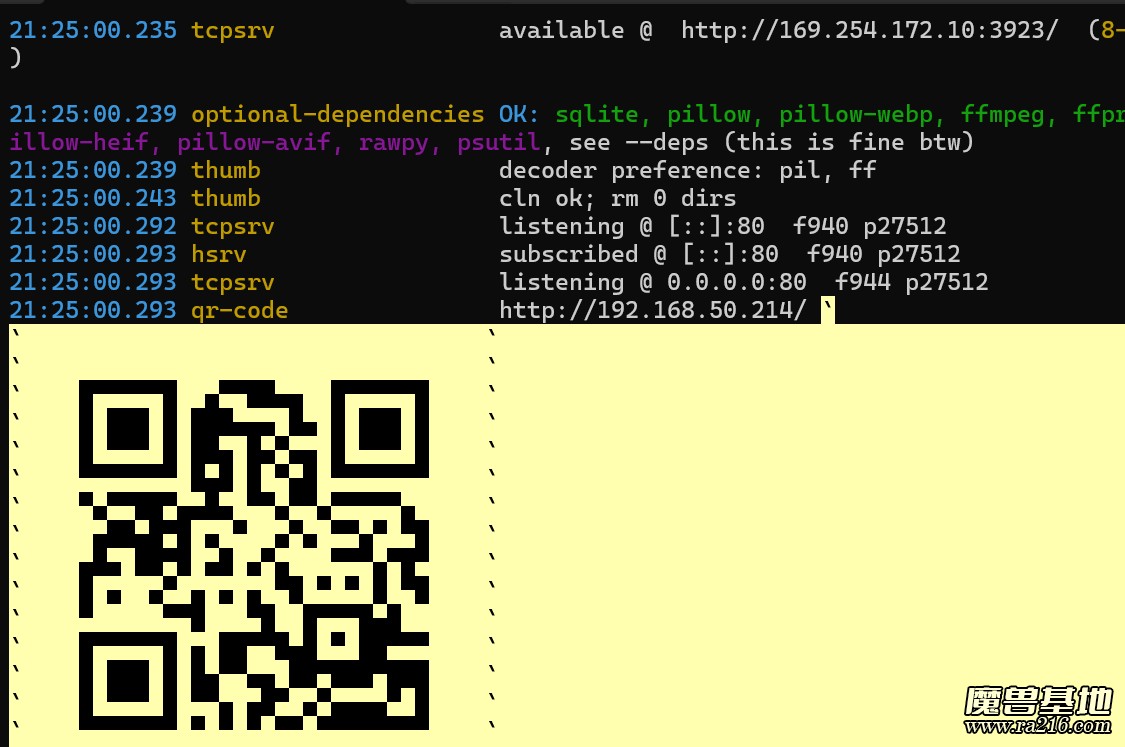The width and height of the screenshot is (1125, 747).
Task: Click the green 'ffmpeg' dependency name
Action: [1002, 115]
